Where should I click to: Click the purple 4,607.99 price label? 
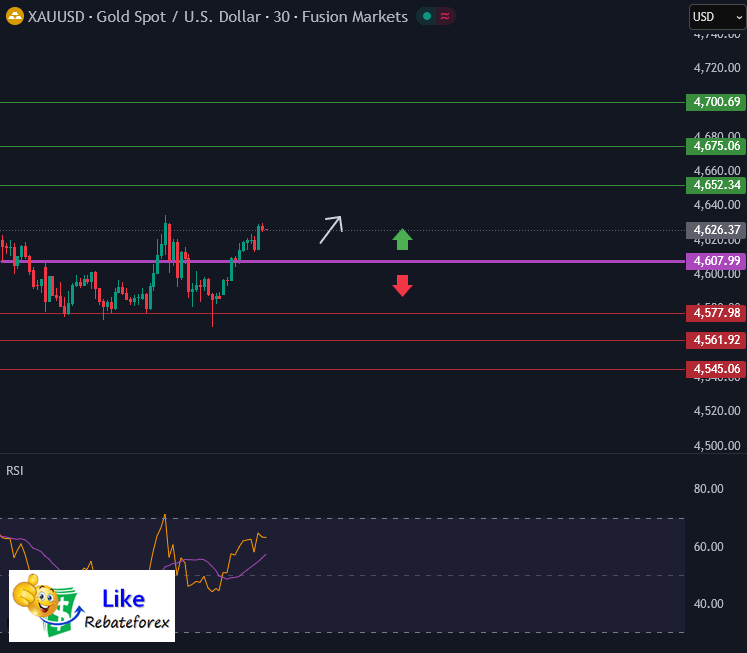click(716, 261)
